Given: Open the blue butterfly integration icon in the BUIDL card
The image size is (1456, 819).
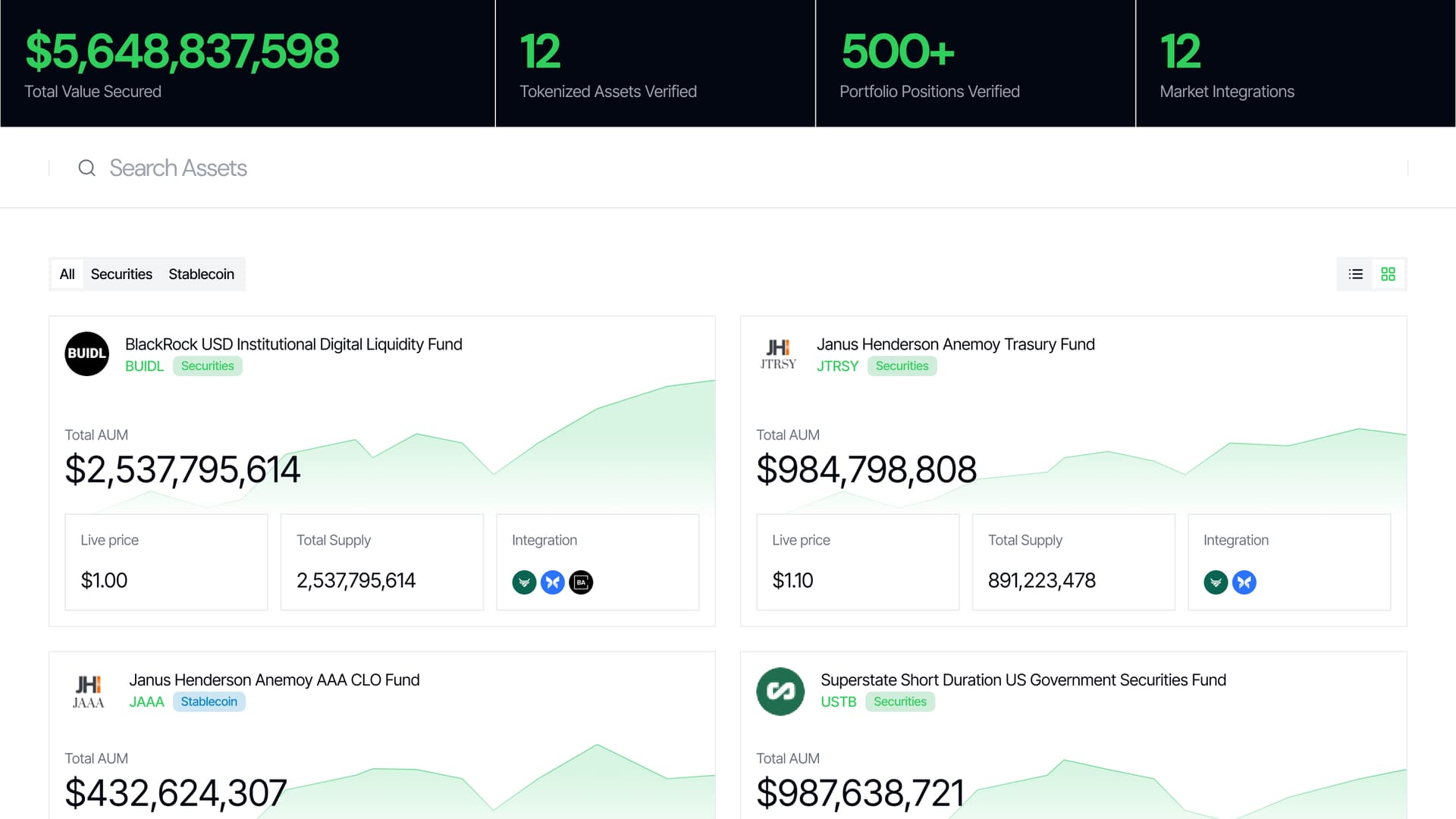Looking at the screenshot, I should pyautogui.click(x=553, y=582).
